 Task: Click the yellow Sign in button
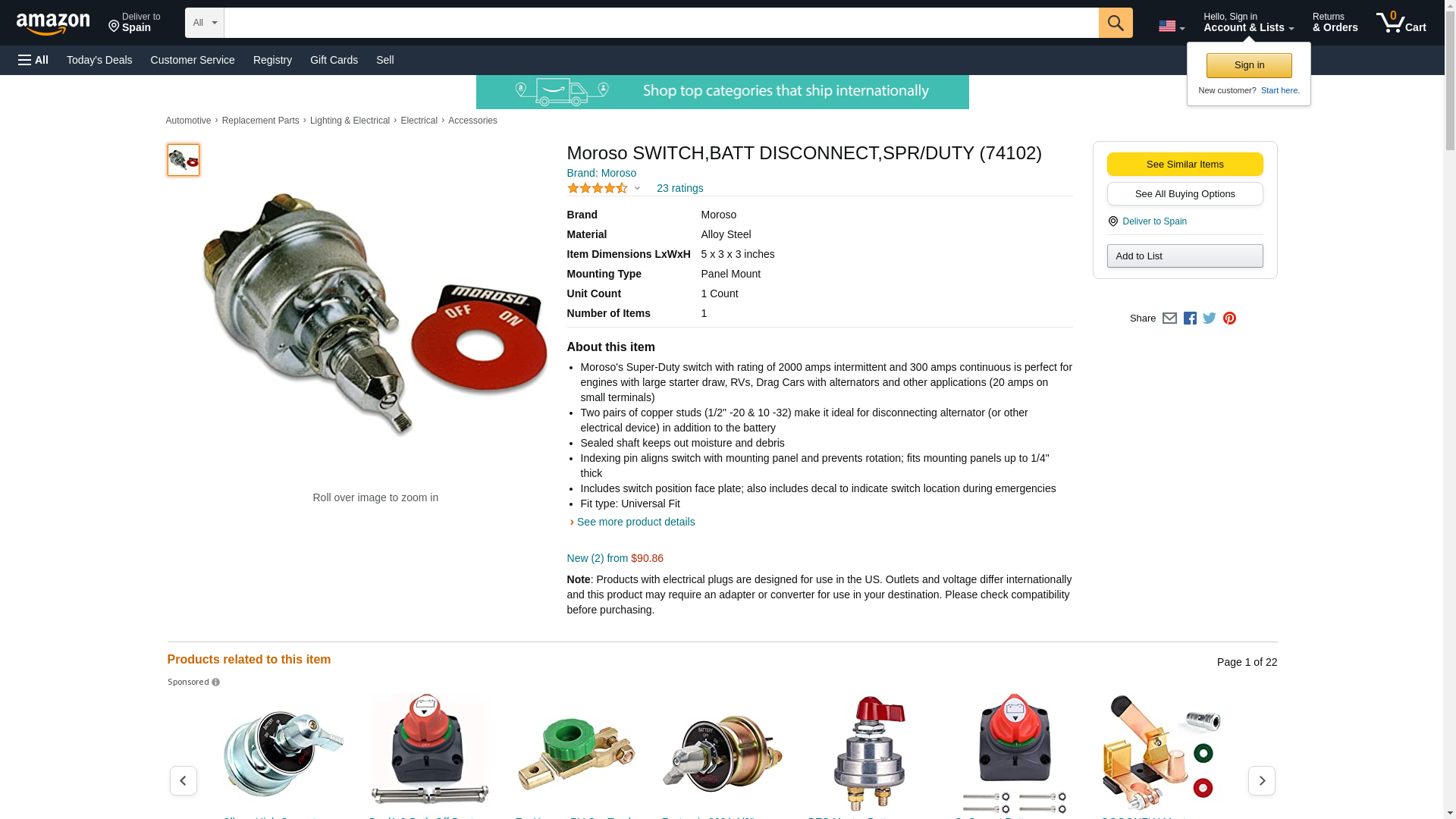click(1249, 65)
